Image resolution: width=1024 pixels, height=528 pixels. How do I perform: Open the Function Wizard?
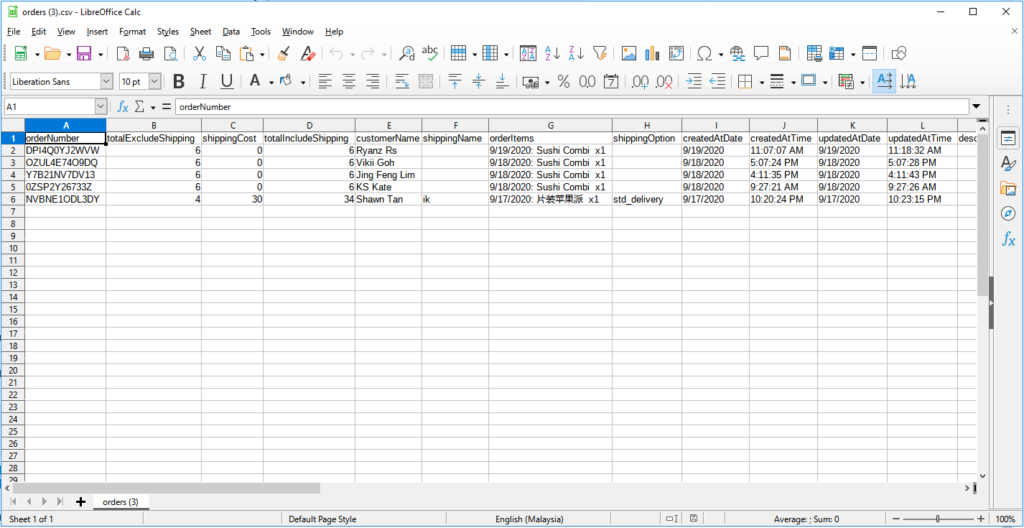tap(123, 107)
